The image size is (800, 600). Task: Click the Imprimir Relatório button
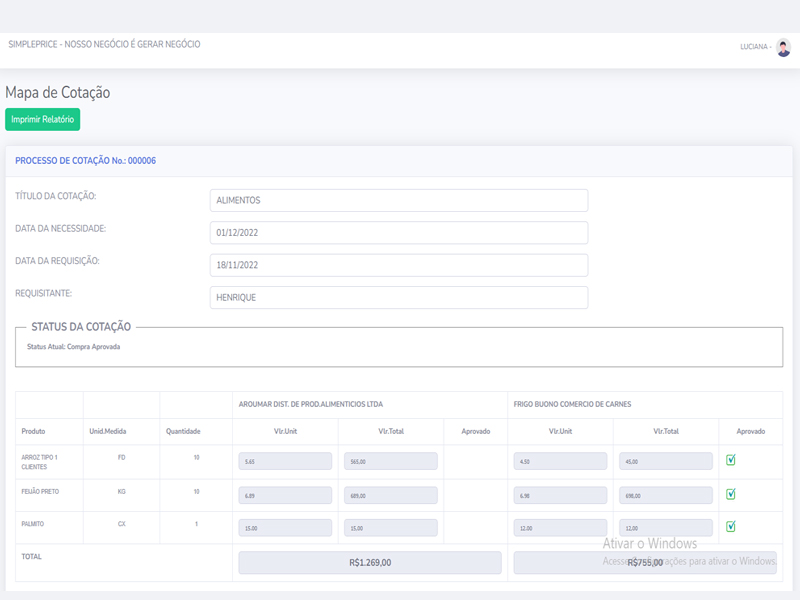coord(42,119)
